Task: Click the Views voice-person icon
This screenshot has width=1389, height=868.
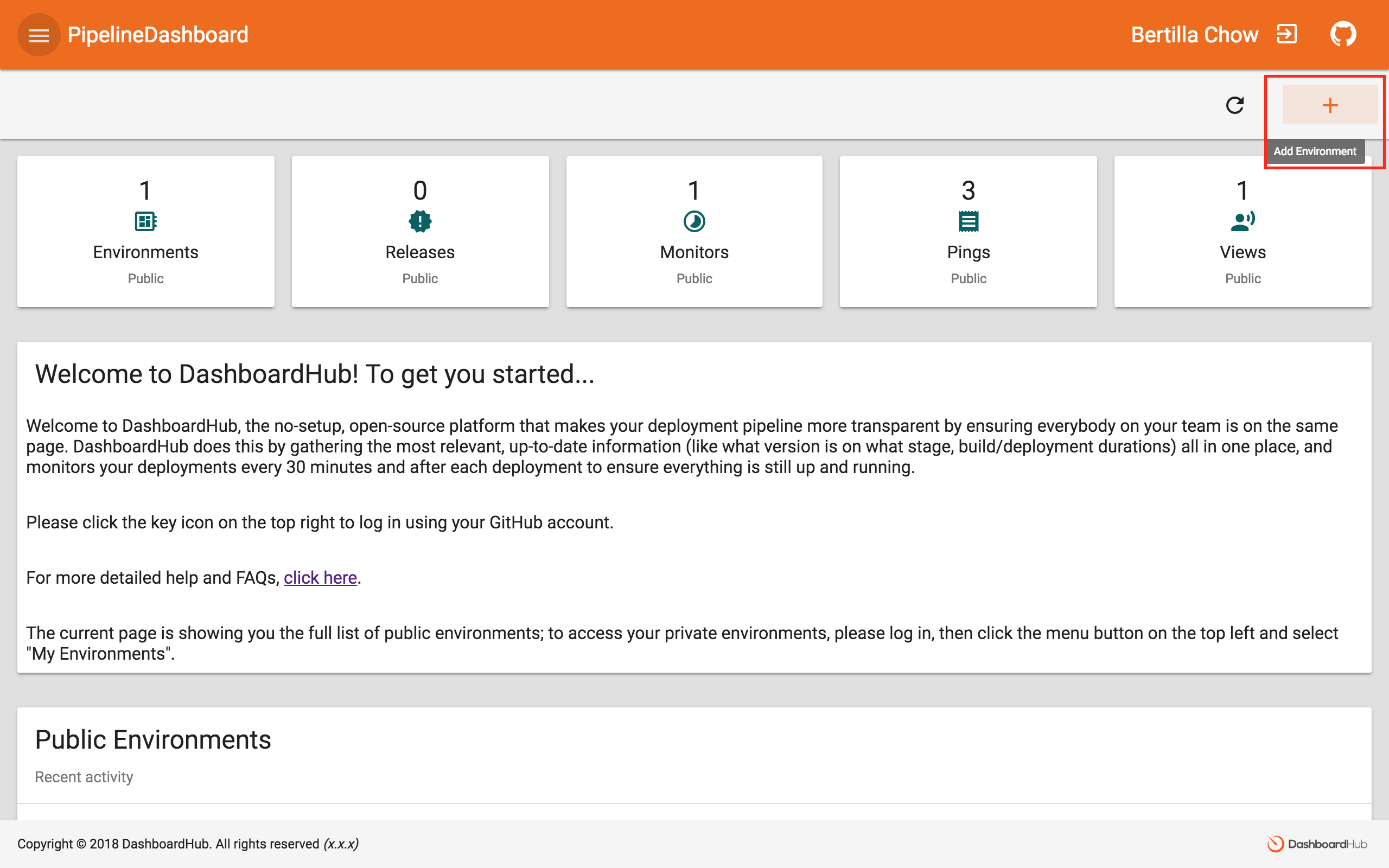Action: (1243, 221)
